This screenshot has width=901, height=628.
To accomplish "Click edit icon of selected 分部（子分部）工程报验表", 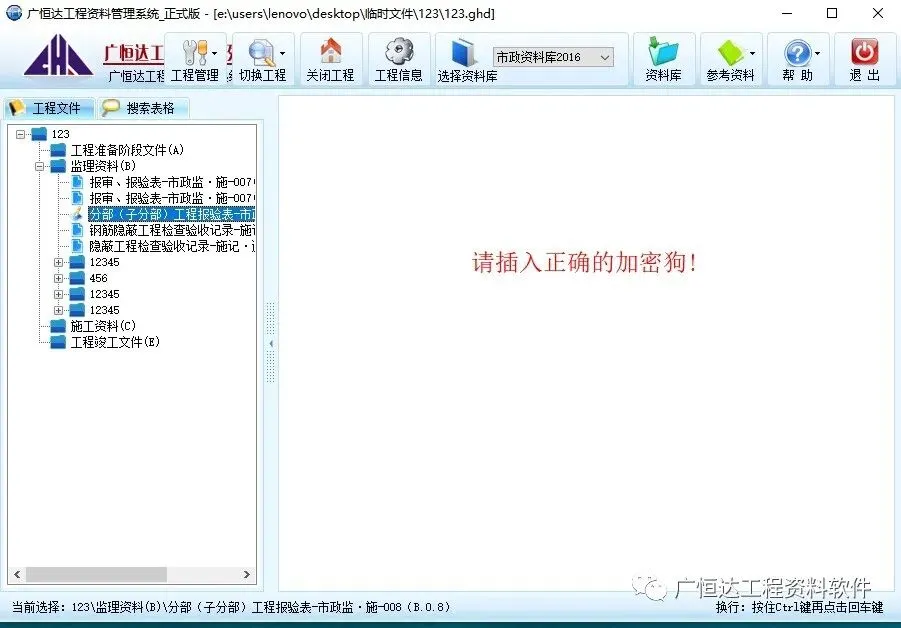I will point(77,214).
